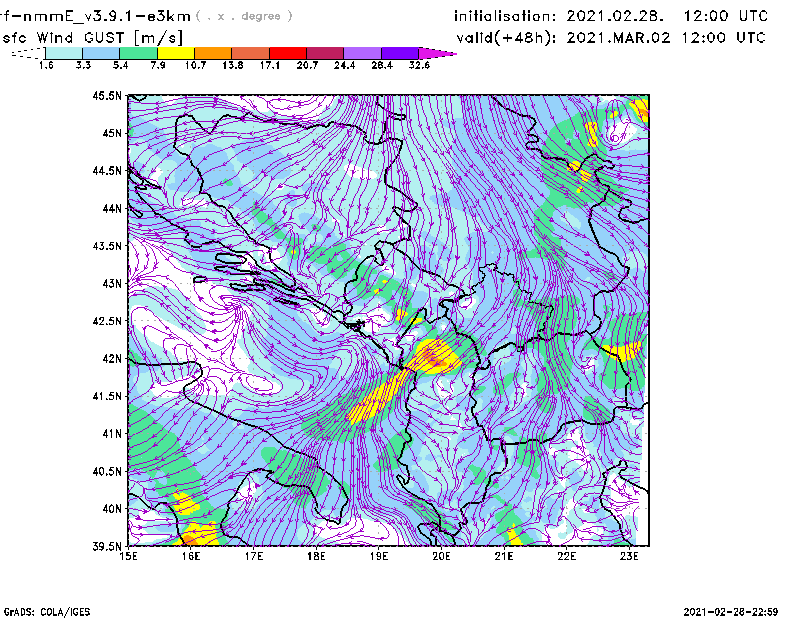Image resolution: width=800 pixels, height=618 pixels.
Task: Click the 43.5N latitude label
Action: pyautogui.click(x=107, y=245)
